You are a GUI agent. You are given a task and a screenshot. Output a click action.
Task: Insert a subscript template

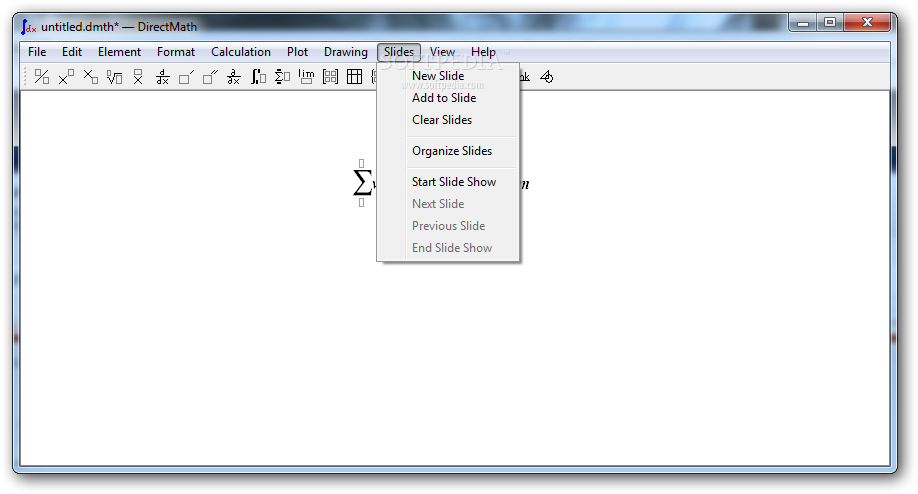point(90,77)
